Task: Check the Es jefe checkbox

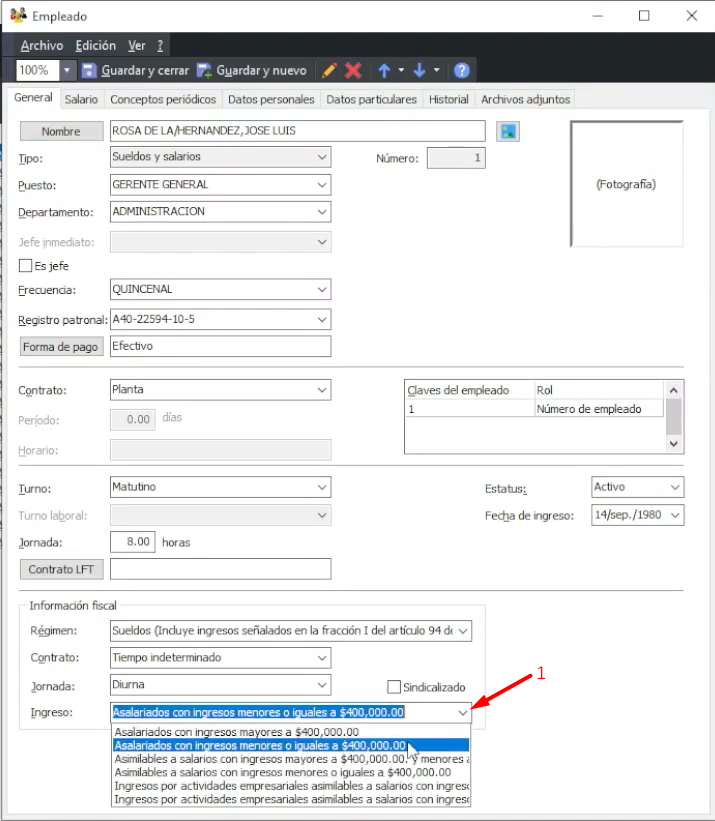Action: point(27,266)
